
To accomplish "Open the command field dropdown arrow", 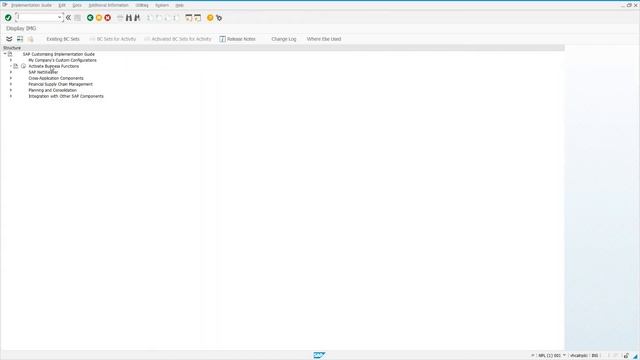I will pyautogui.click(x=60, y=18).
